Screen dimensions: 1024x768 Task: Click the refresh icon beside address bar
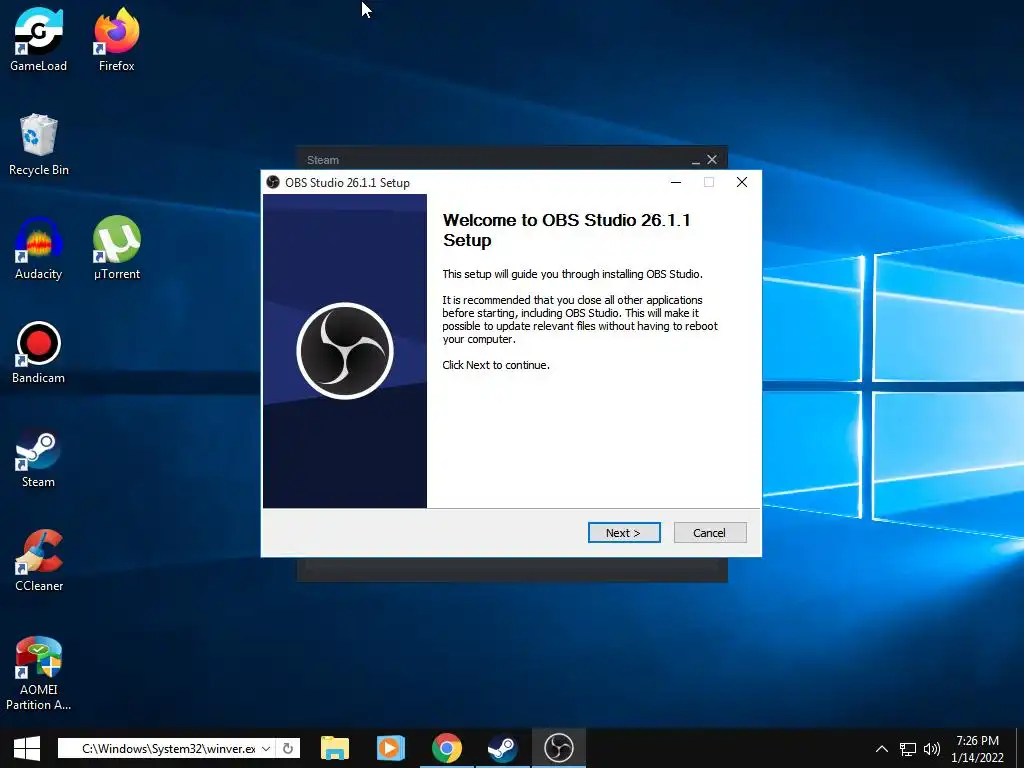click(x=288, y=748)
